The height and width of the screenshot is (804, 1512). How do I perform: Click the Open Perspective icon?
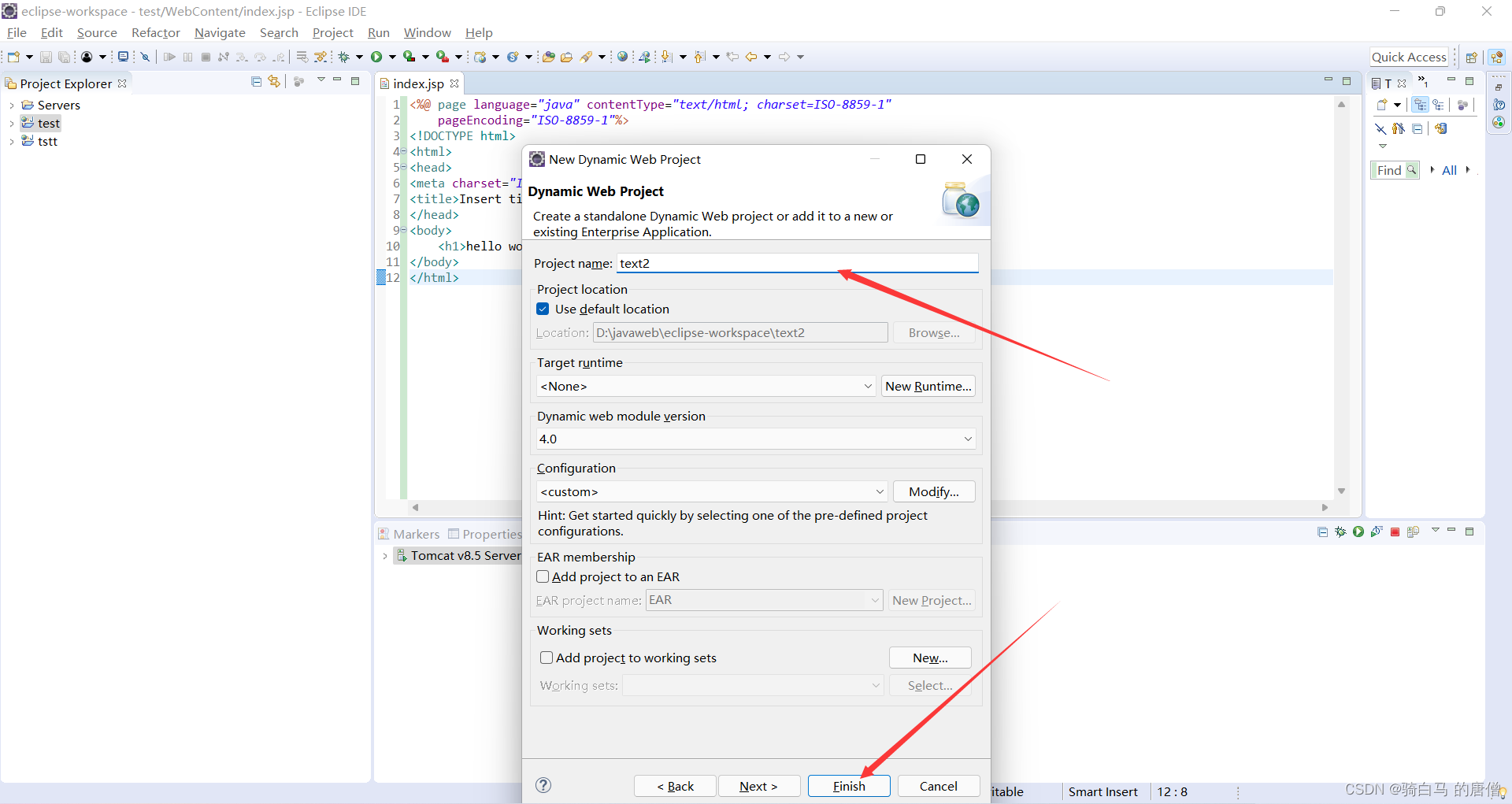[x=1471, y=57]
